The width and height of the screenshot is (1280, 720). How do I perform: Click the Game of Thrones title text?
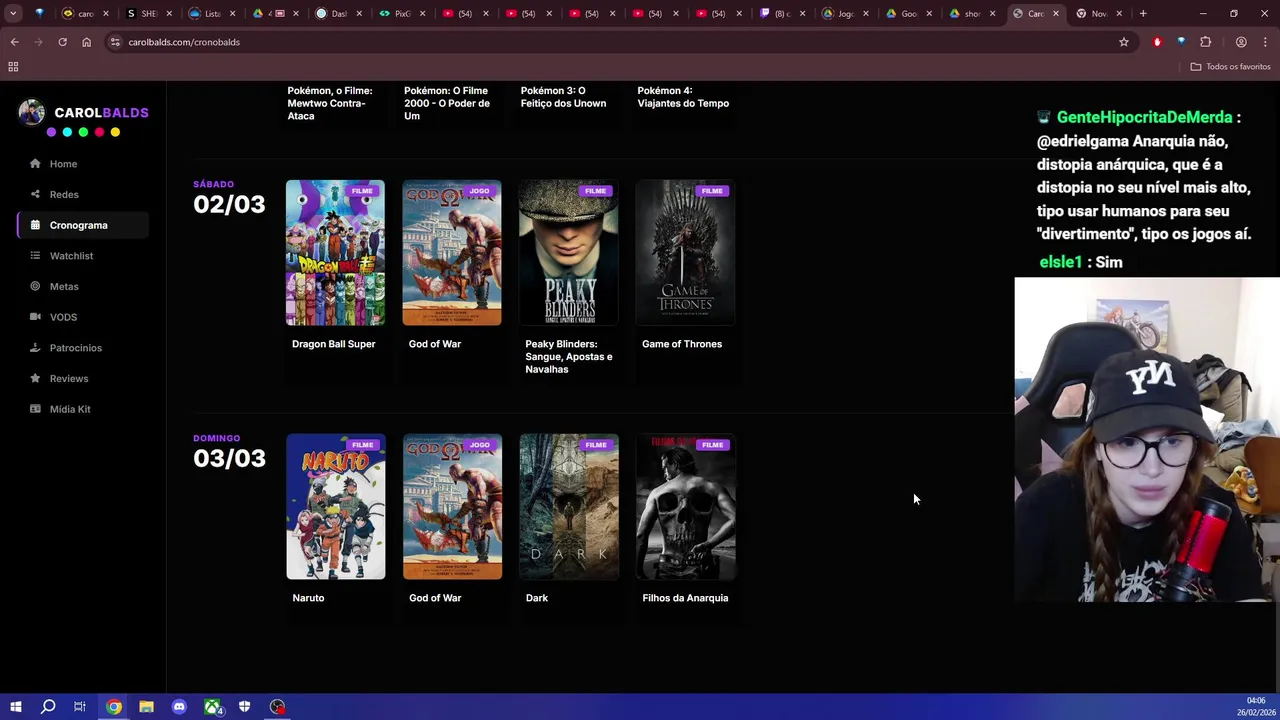point(682,344)
